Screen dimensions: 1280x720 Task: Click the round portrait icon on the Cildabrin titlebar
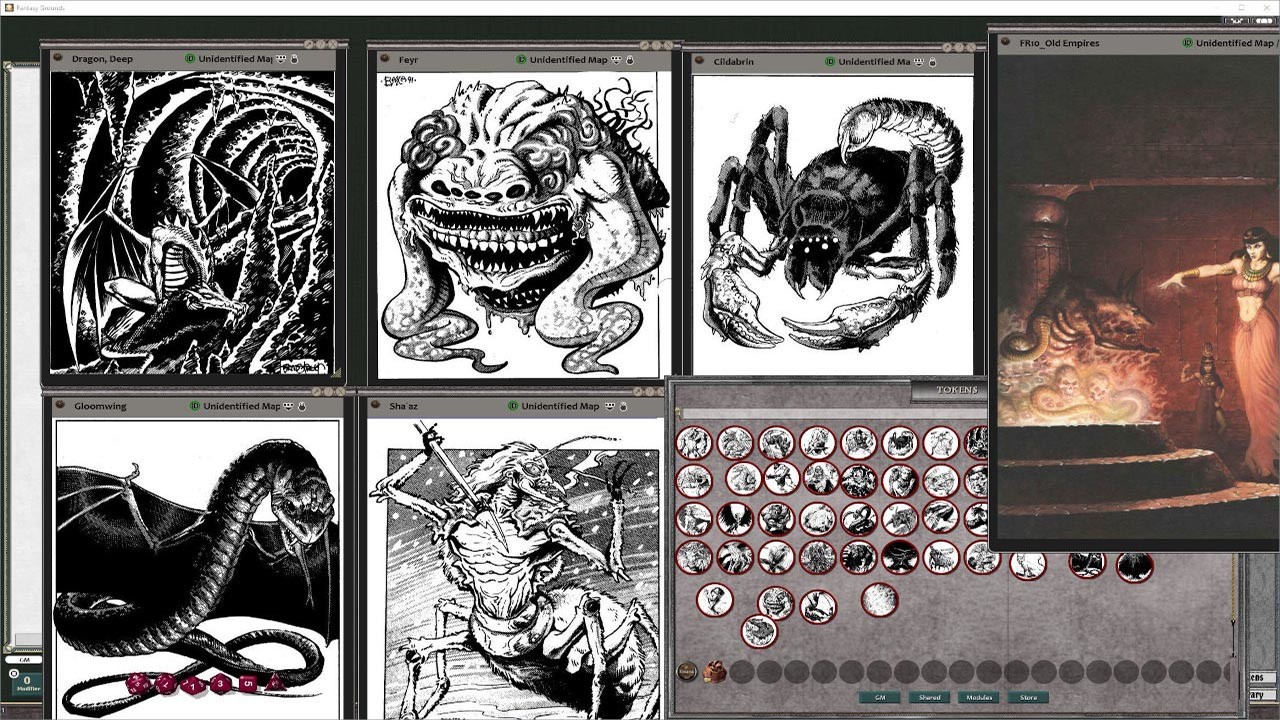pyautogui.click(x=698, y=61)
